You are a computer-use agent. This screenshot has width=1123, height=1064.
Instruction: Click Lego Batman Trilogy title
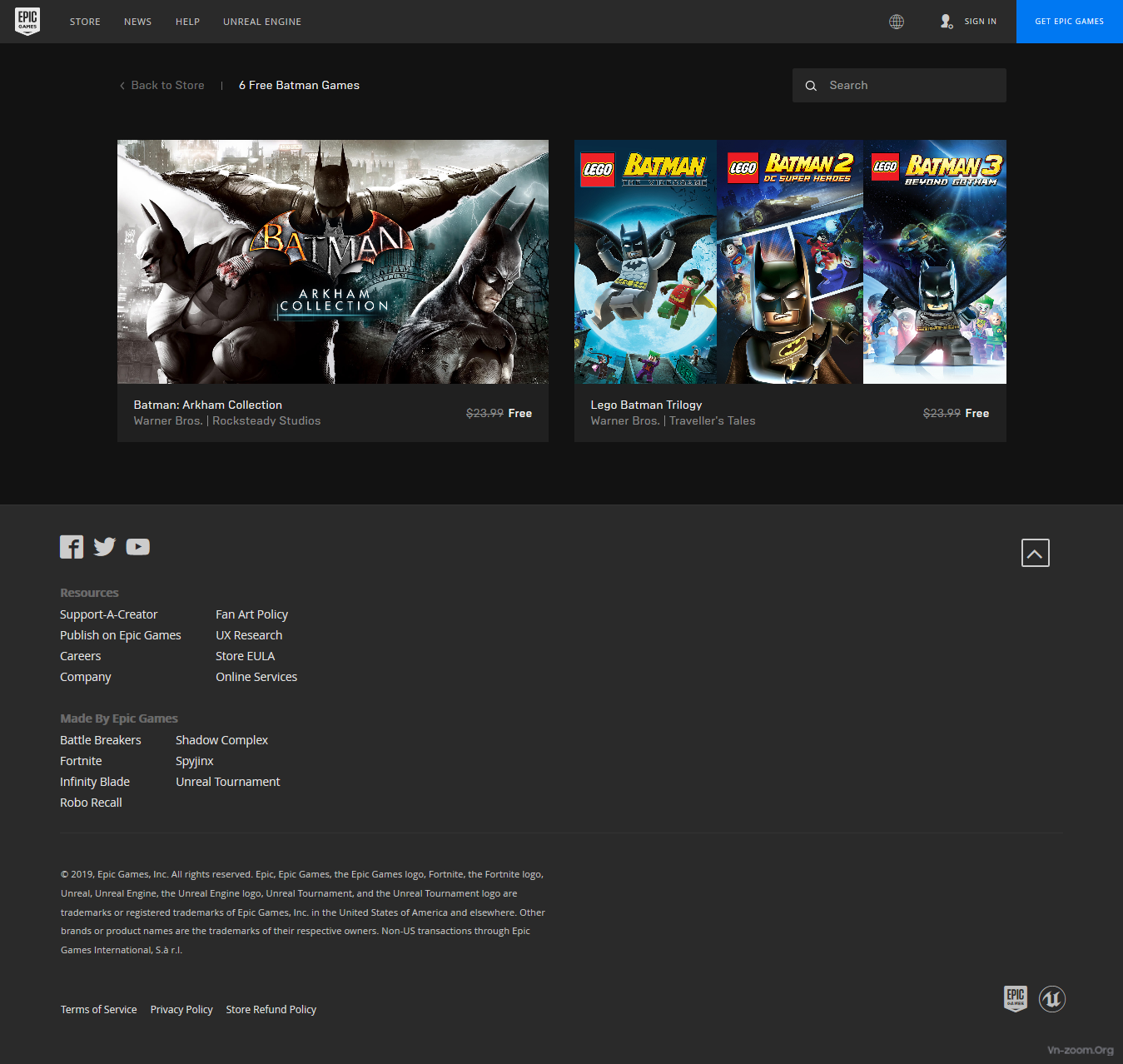click(646, 405)
